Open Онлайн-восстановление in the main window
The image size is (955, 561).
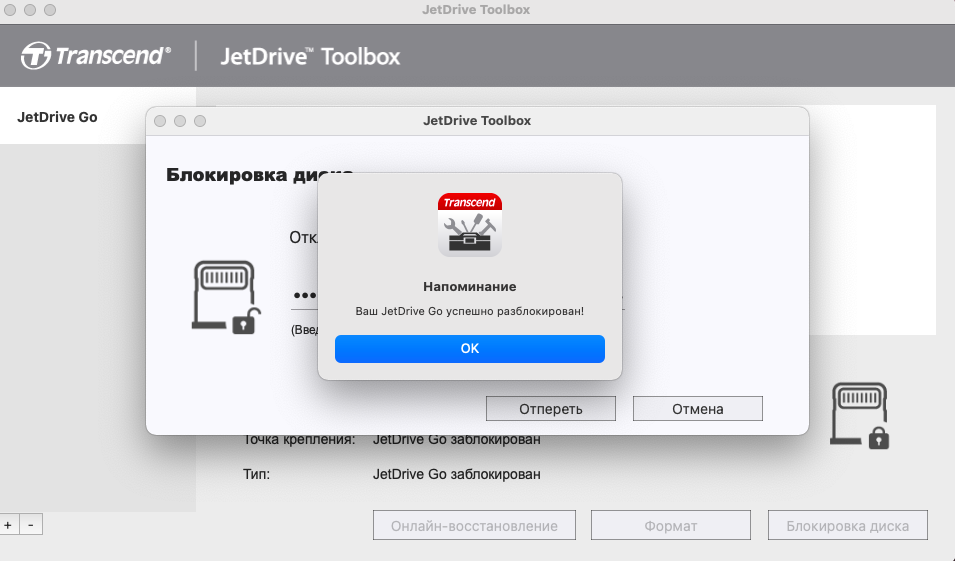coord(474,526)
